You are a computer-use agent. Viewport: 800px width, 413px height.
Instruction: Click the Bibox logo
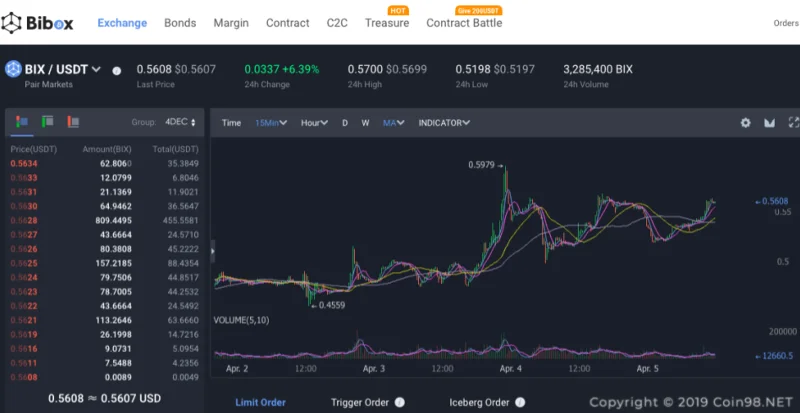tap(37, 23)
